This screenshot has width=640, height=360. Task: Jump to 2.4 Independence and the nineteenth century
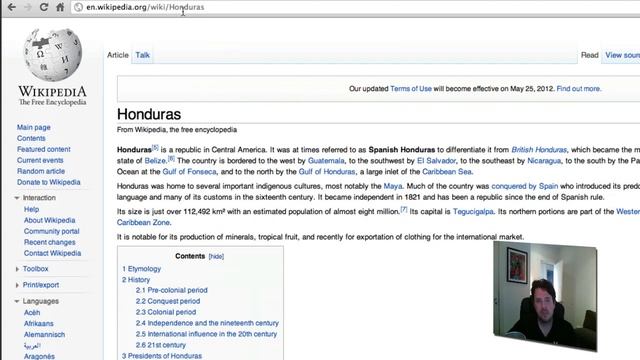pyautogui.click(x=207, y=323)
